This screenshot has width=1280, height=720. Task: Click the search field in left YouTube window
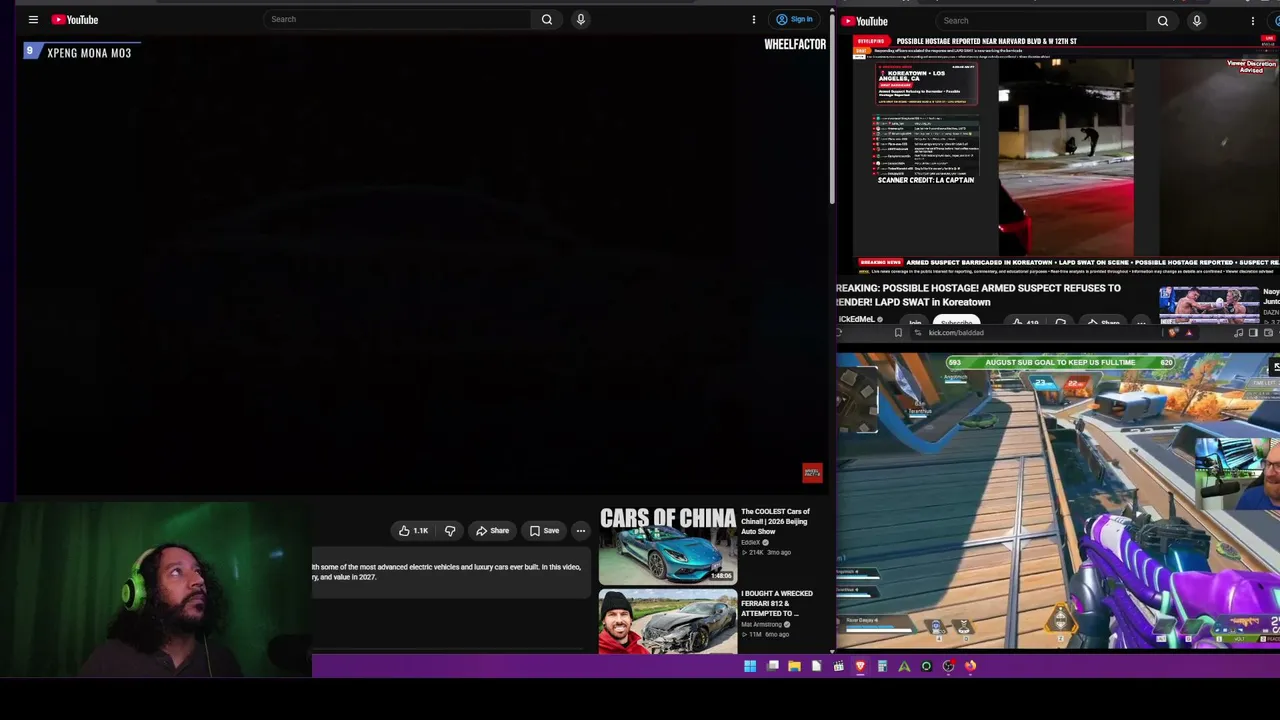coord(398,19)
